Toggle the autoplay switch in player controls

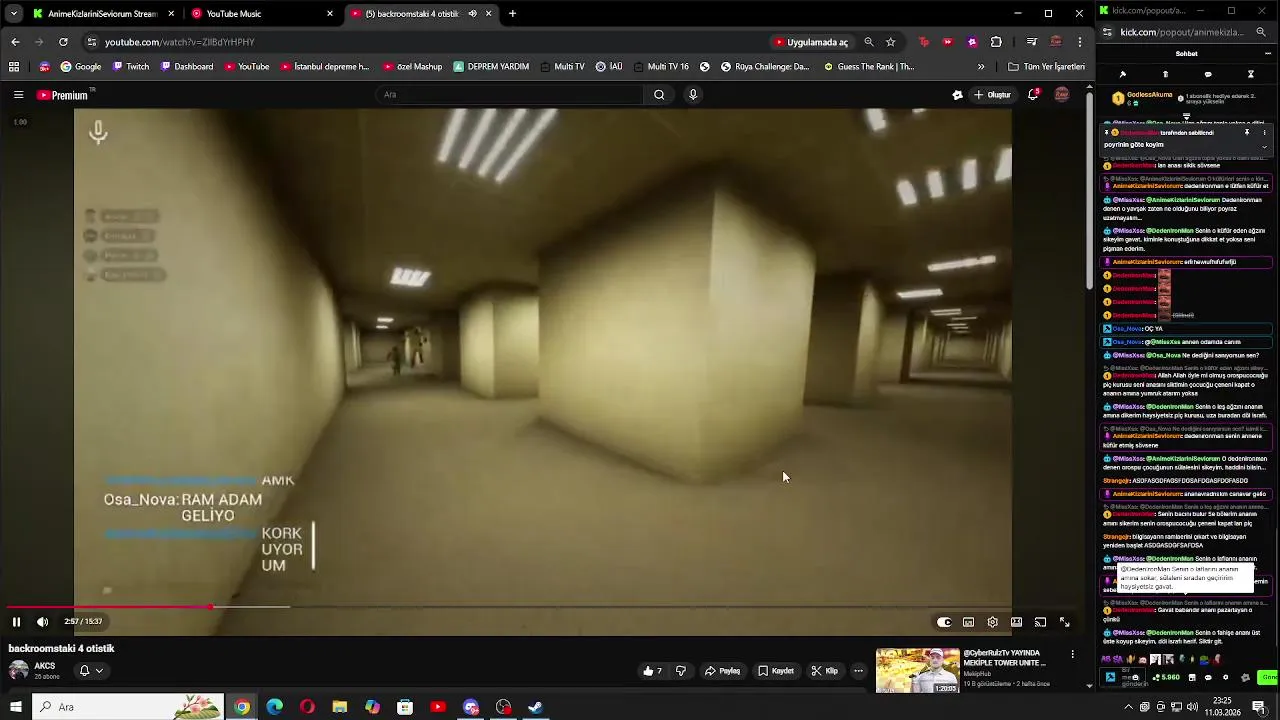944,622
